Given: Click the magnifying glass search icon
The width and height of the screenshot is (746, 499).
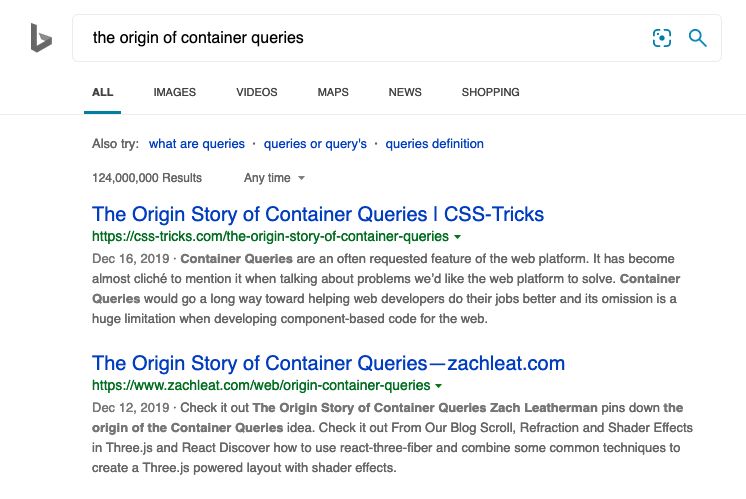Looking at the screenshot, I should point(697,38).
